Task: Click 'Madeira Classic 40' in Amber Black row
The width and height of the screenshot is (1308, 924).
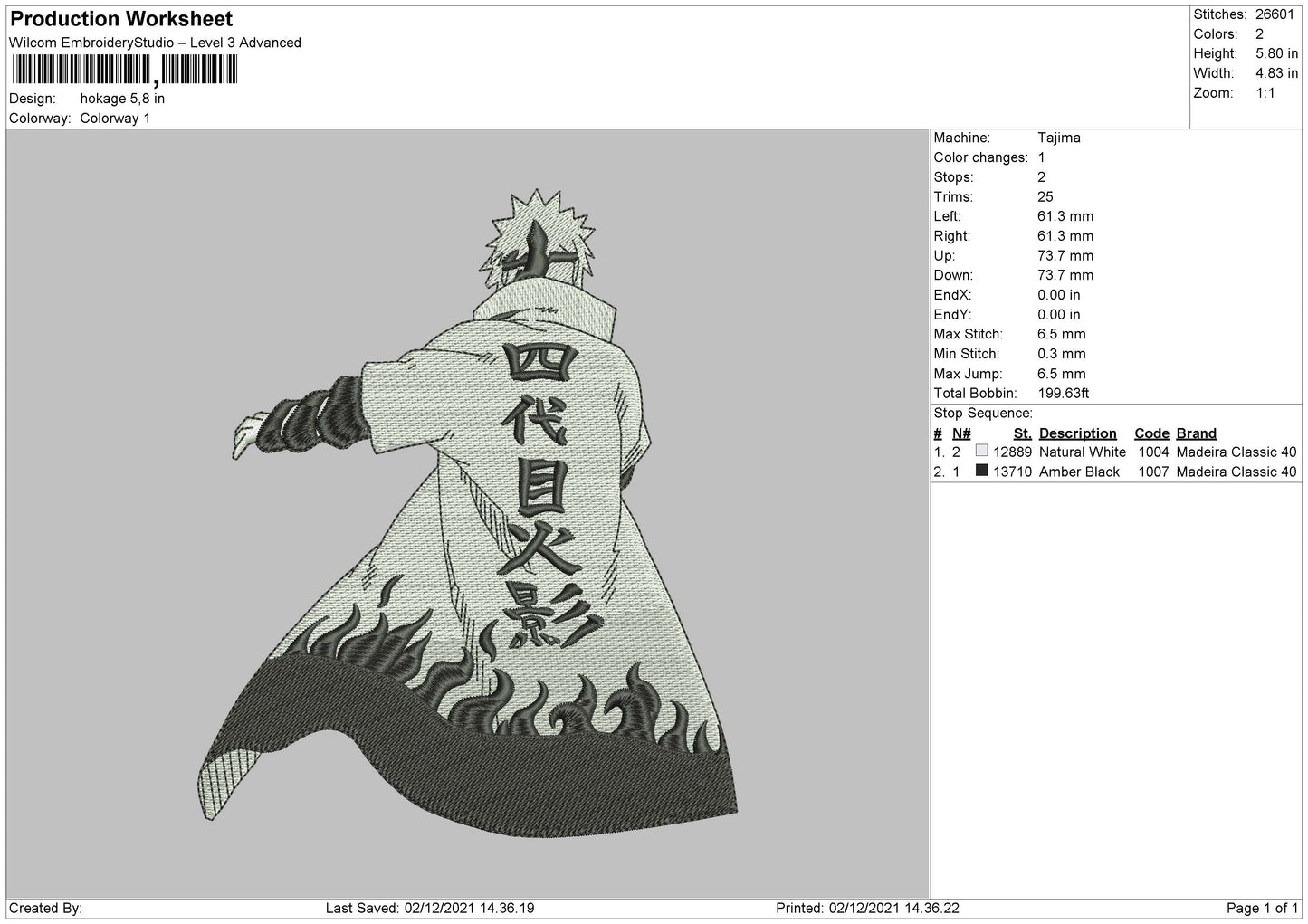Action: 1236,472
